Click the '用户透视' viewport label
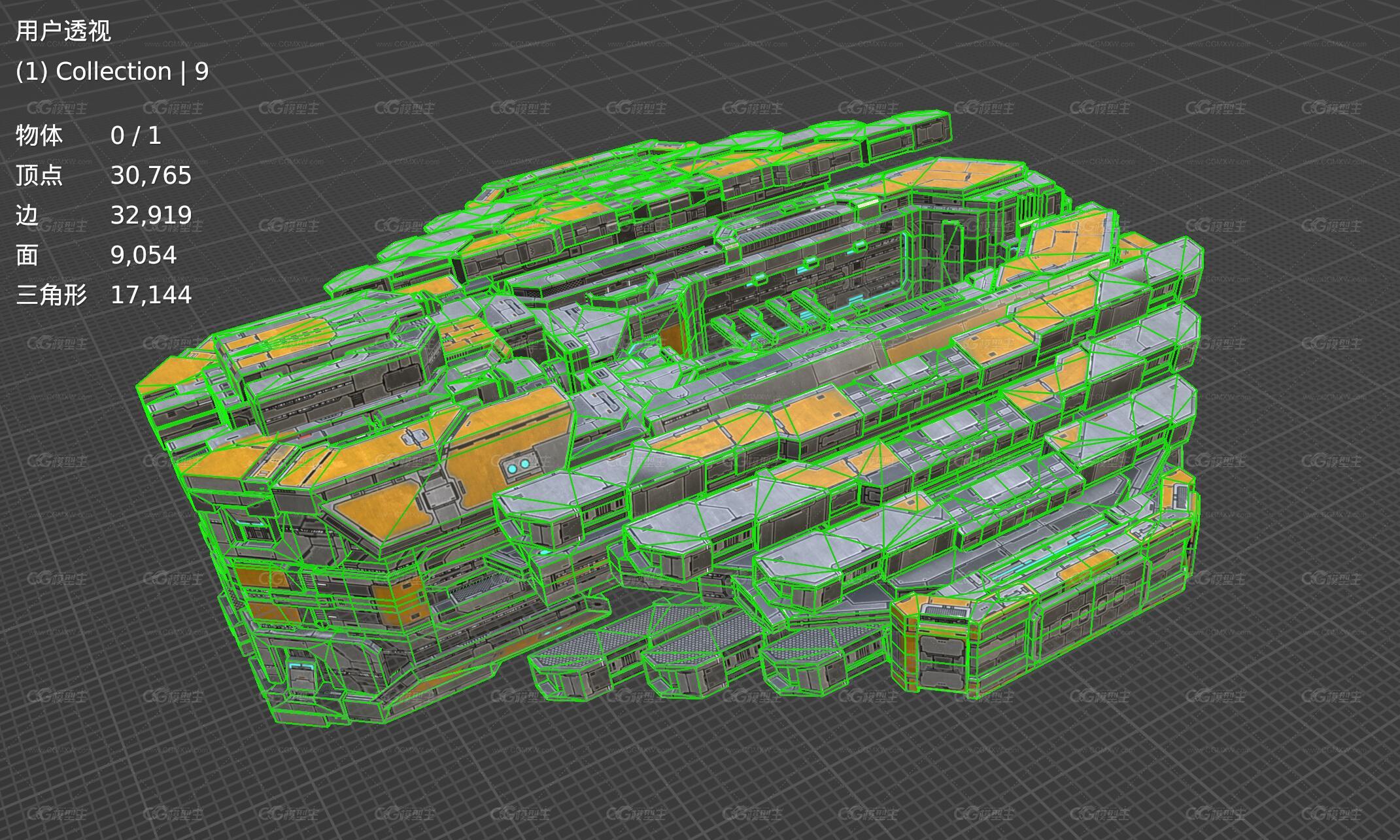This screenshot has height=840, width=1400. (63, 31)
